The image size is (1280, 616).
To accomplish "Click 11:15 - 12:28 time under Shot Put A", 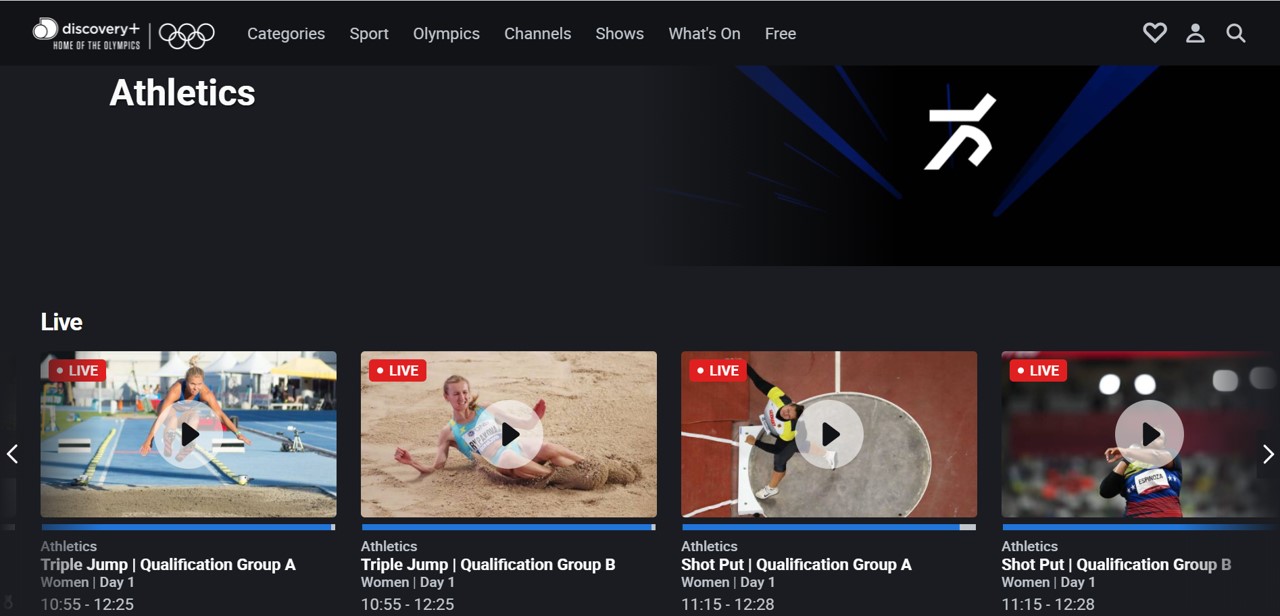I will 727,604.
